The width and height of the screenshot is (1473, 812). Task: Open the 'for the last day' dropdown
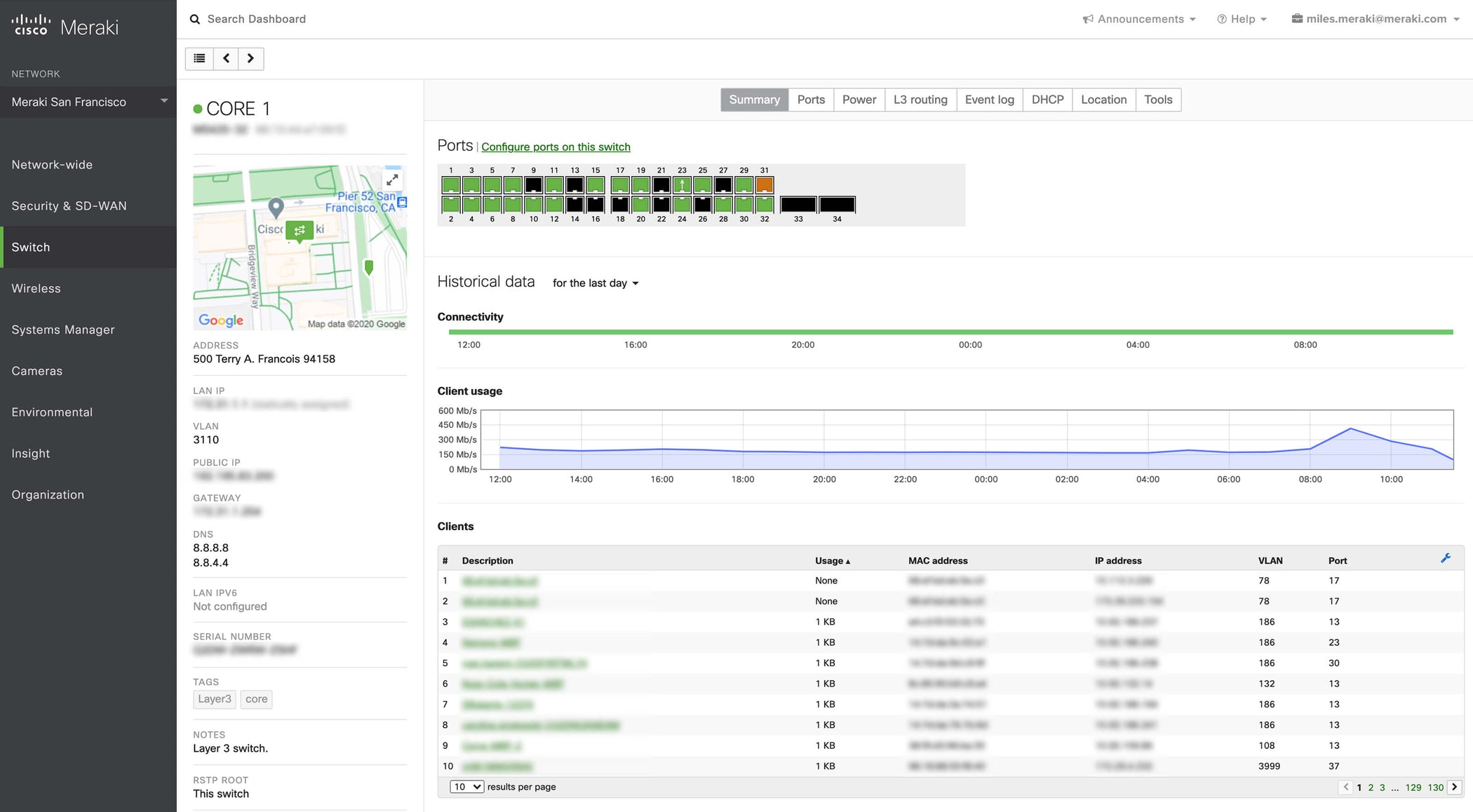(x=594, y=283)
